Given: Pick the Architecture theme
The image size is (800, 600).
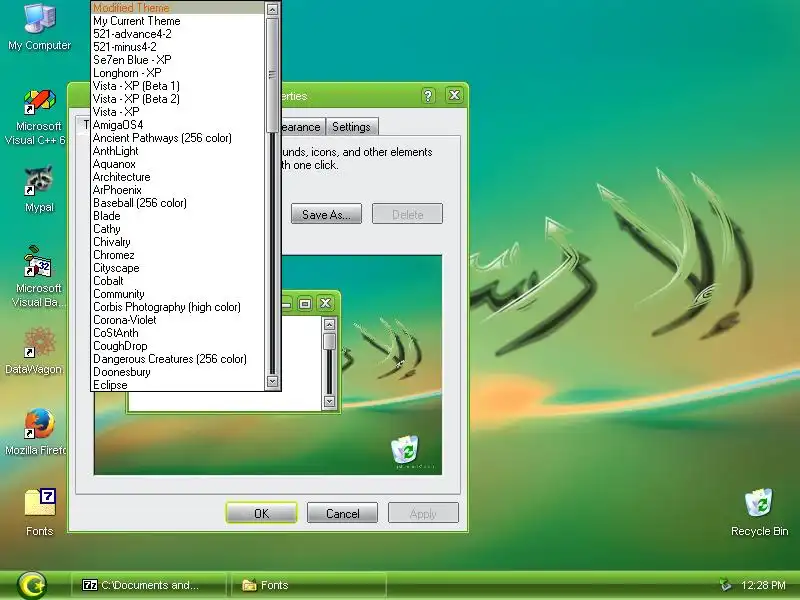Looking at the screenshot, I should pyautogui.click(x=178, y=177).
